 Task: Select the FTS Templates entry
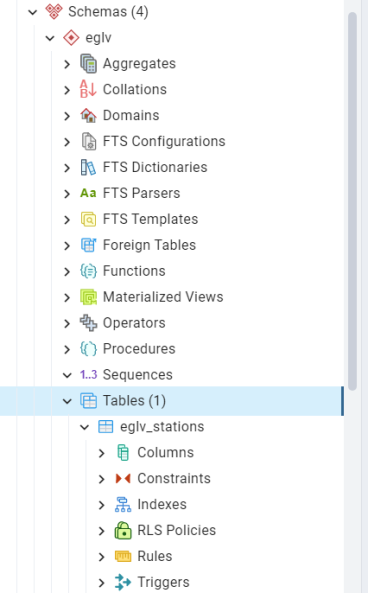pos(151,219)
